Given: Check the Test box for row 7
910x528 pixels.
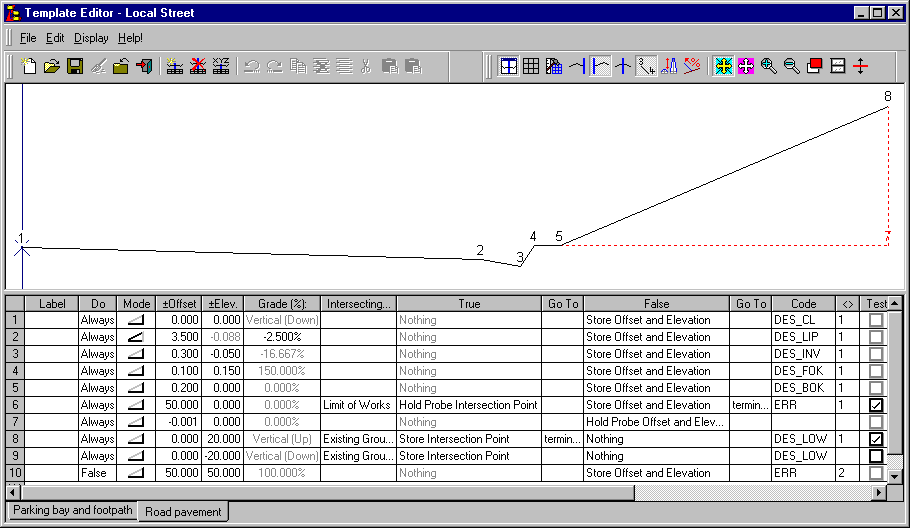Looking at the screenshot, I should (876, 422).
